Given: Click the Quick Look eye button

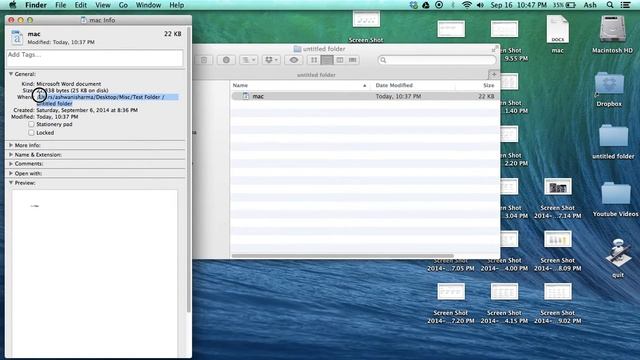Looking at the screenshot, I should point(294,60).
